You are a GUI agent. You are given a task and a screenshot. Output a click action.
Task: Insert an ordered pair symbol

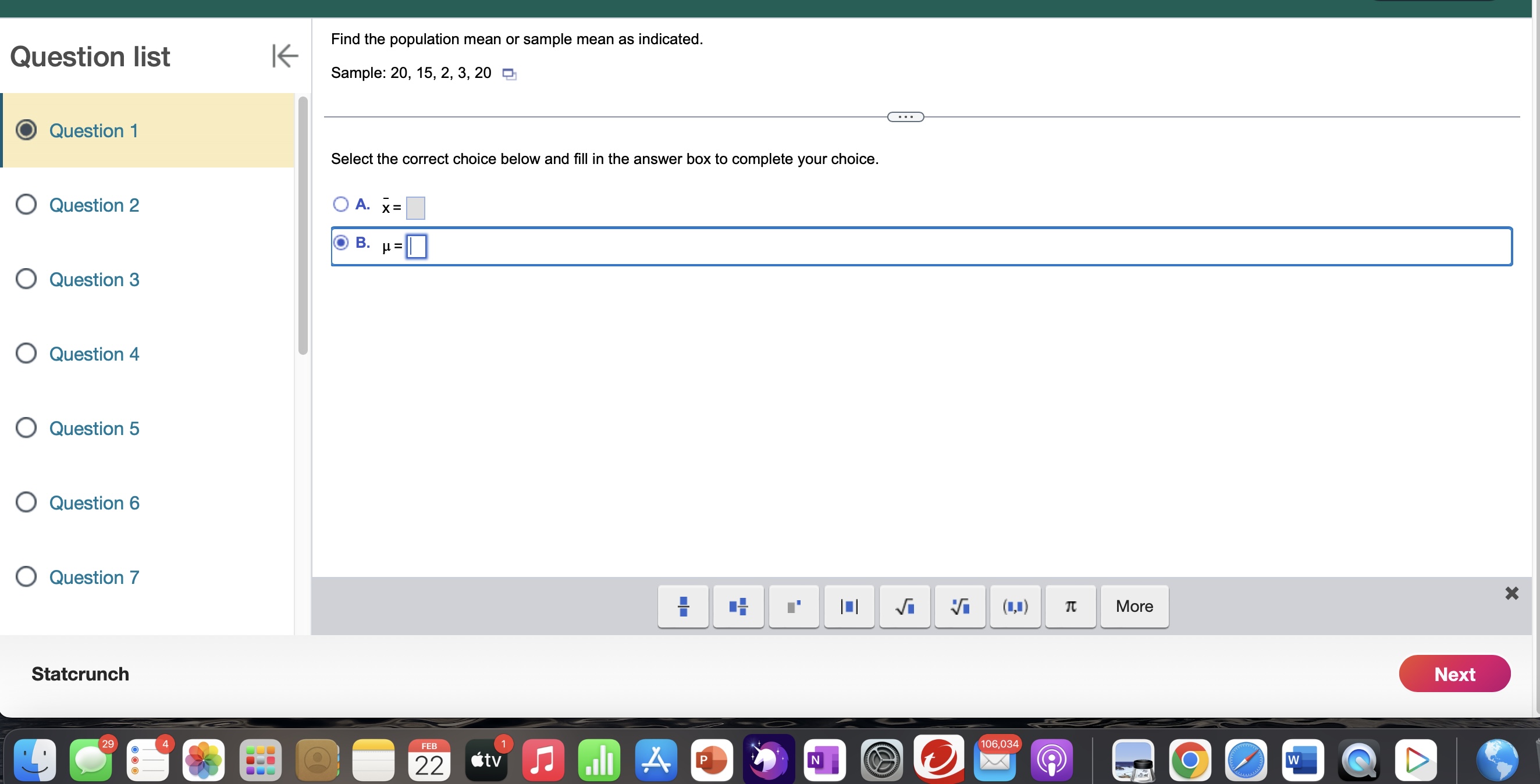click(1015, 607)
